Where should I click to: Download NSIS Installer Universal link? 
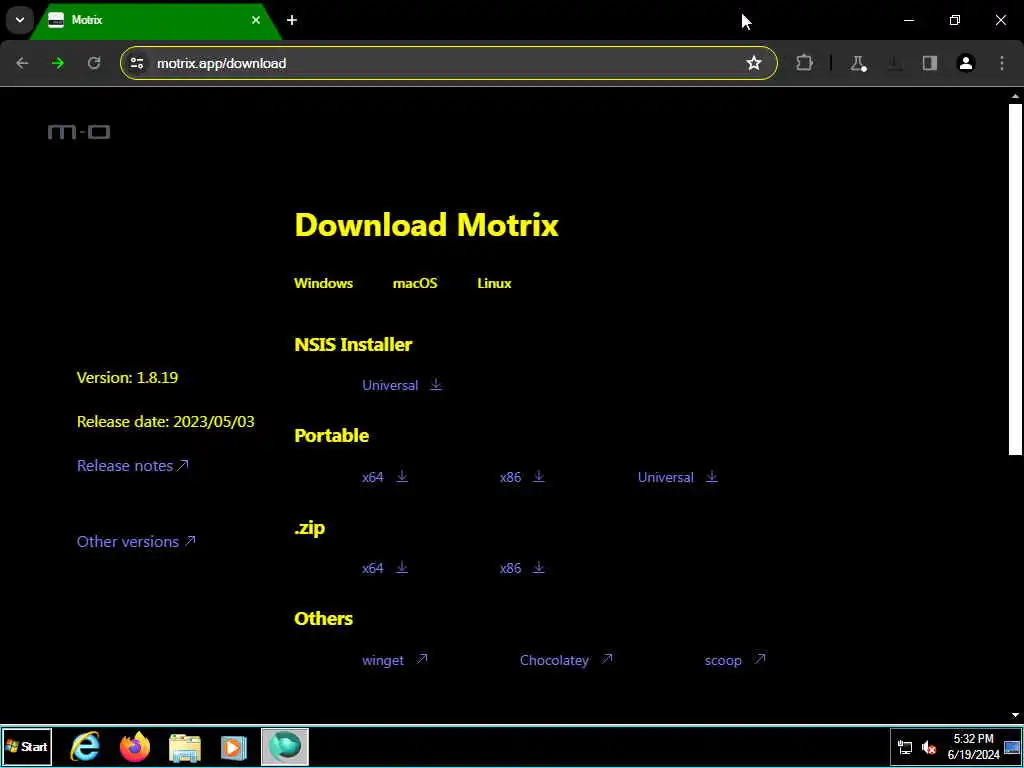click(x=390, y=385)
